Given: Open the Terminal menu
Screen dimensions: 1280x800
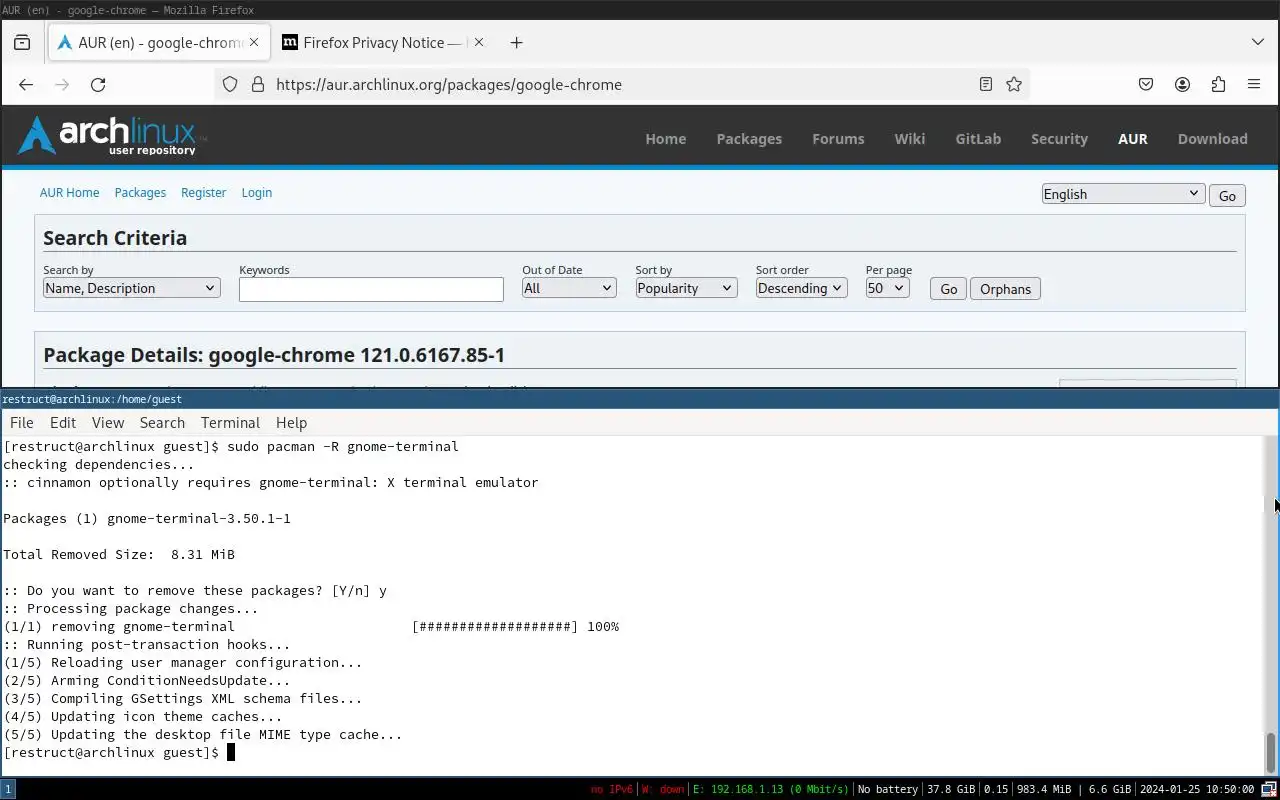Looking at the screenshot, I should pos(230,422).
